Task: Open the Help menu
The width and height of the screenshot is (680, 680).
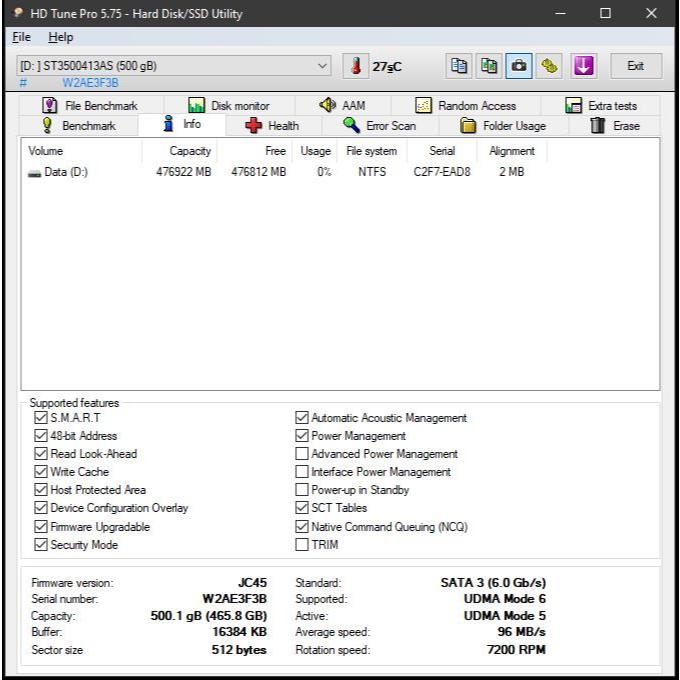Action: [60, 37]
